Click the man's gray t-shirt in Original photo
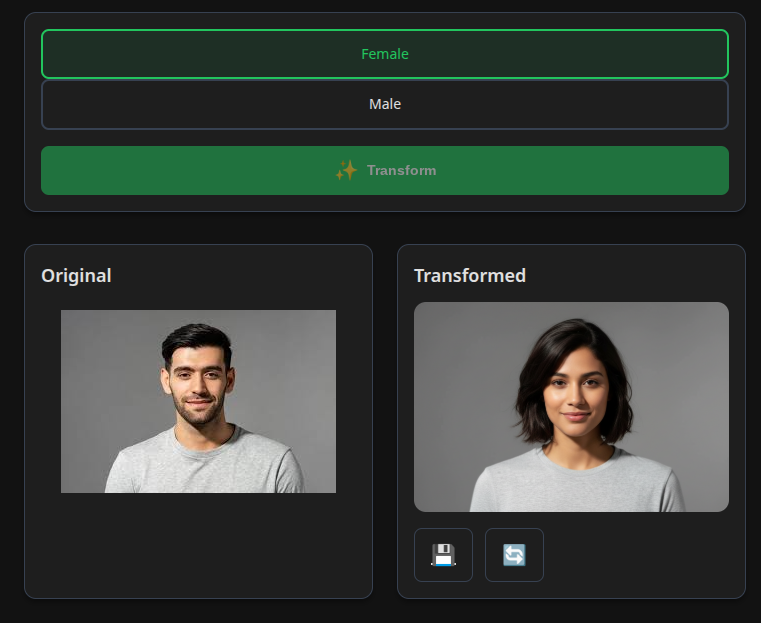Screen dimensions: 761x623 [204, 466]
